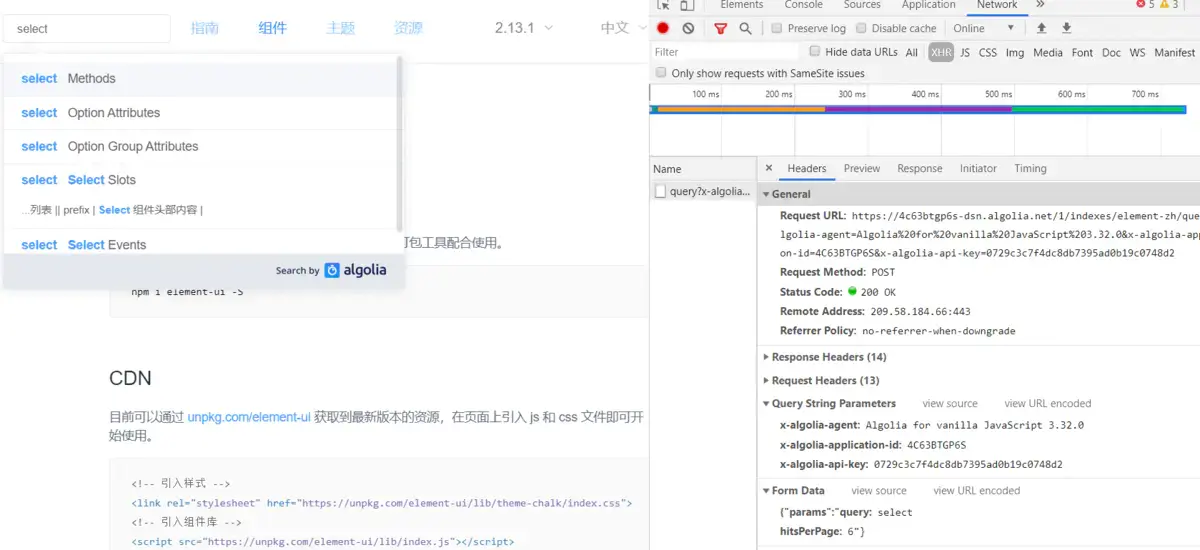Open the unpkg.com/element-ui link
This screenshot has height=550, width=1200.
coord(249,417)
